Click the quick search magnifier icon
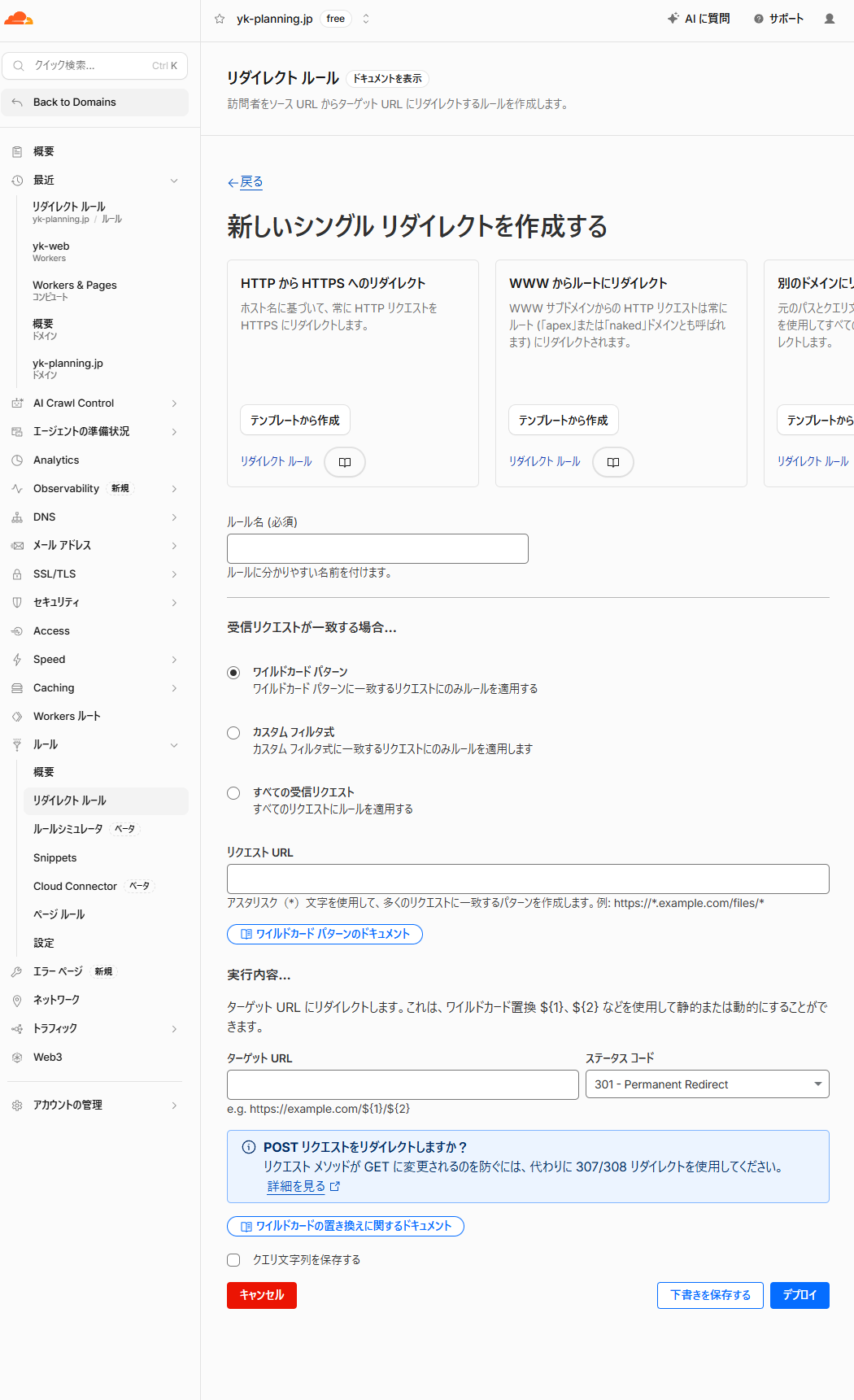854x1400 pixels. [x=19, y=66]
